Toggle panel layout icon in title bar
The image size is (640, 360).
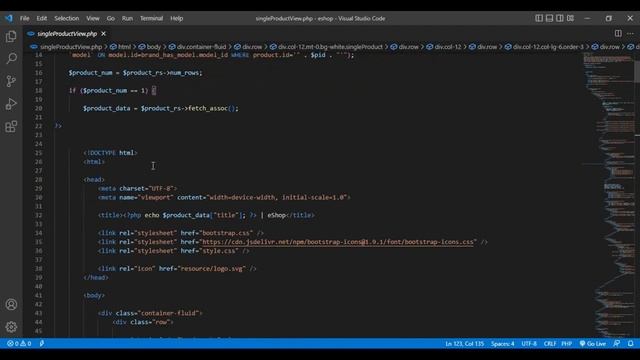[x=549, y=18]
